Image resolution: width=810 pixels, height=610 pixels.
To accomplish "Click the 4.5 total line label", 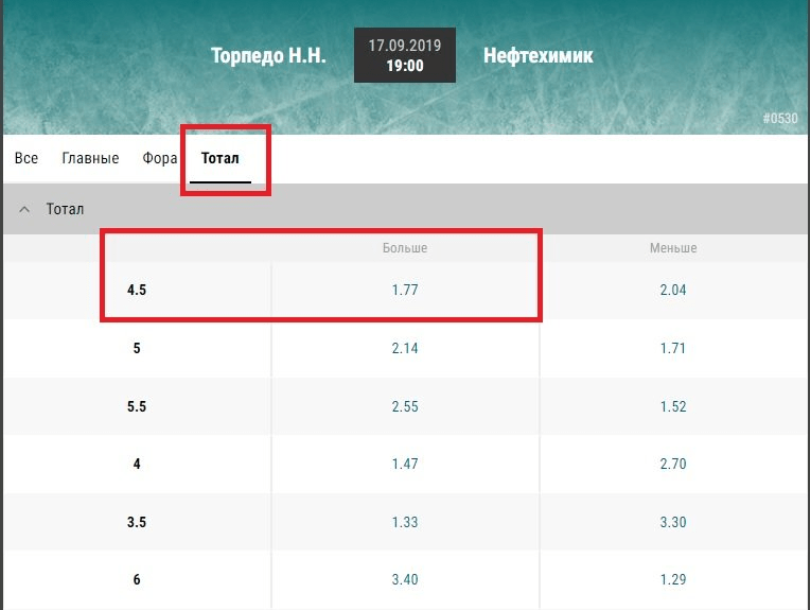I will click(137, 290).
